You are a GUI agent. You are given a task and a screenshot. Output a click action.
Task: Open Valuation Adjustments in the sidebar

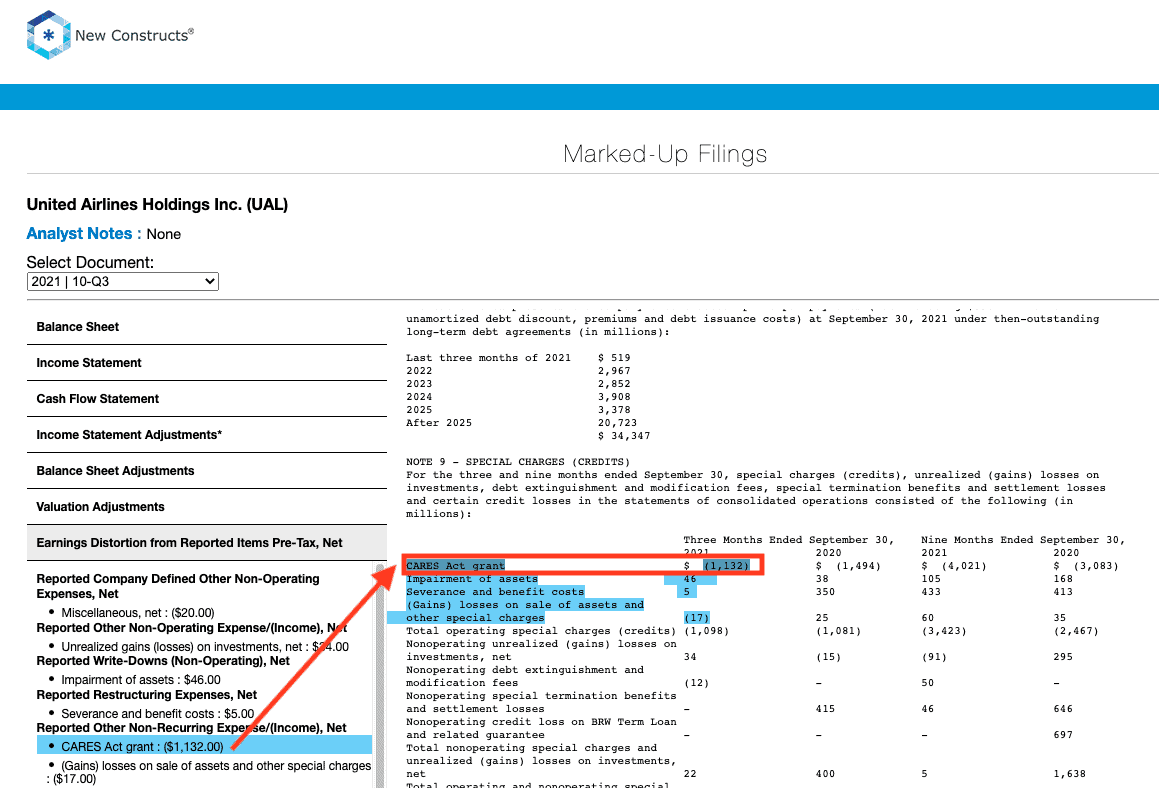(x=207, y=507)
